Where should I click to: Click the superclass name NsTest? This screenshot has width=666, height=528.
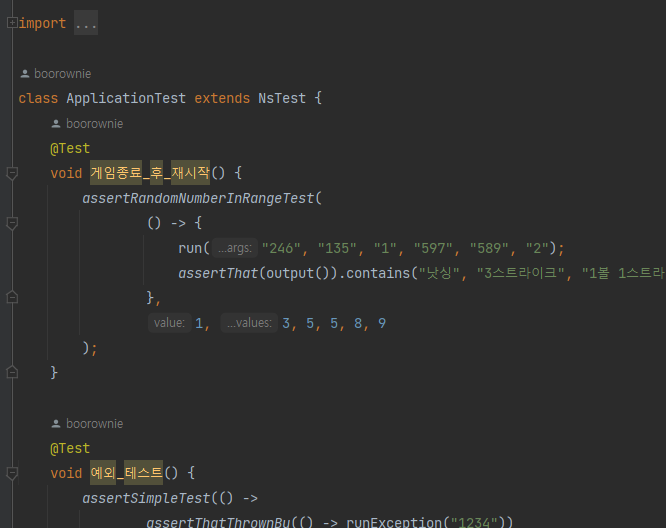(282, 99)
